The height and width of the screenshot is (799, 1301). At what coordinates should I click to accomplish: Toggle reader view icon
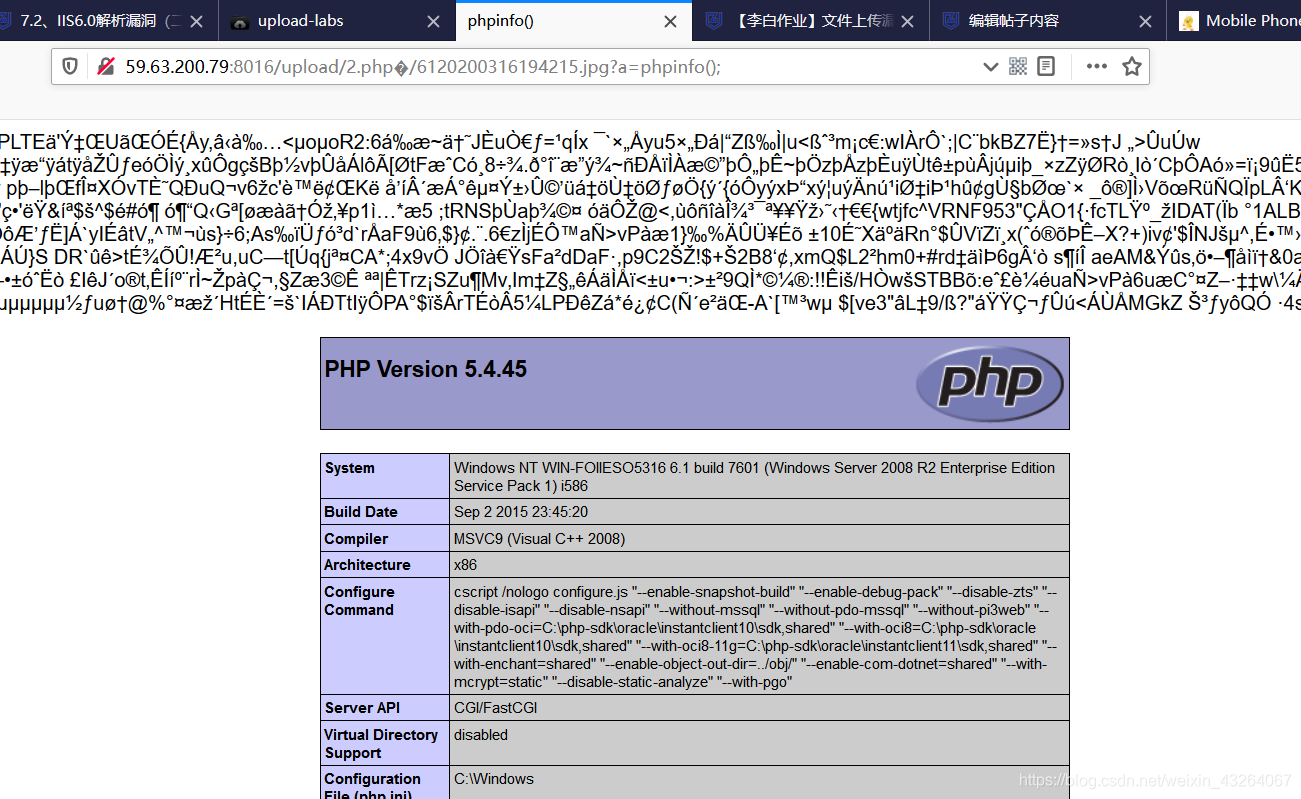coord(1046,66)
